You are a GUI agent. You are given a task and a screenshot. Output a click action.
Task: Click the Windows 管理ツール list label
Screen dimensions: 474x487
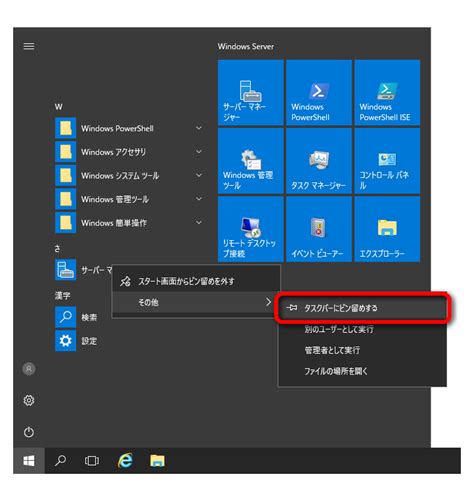(115, 199)
